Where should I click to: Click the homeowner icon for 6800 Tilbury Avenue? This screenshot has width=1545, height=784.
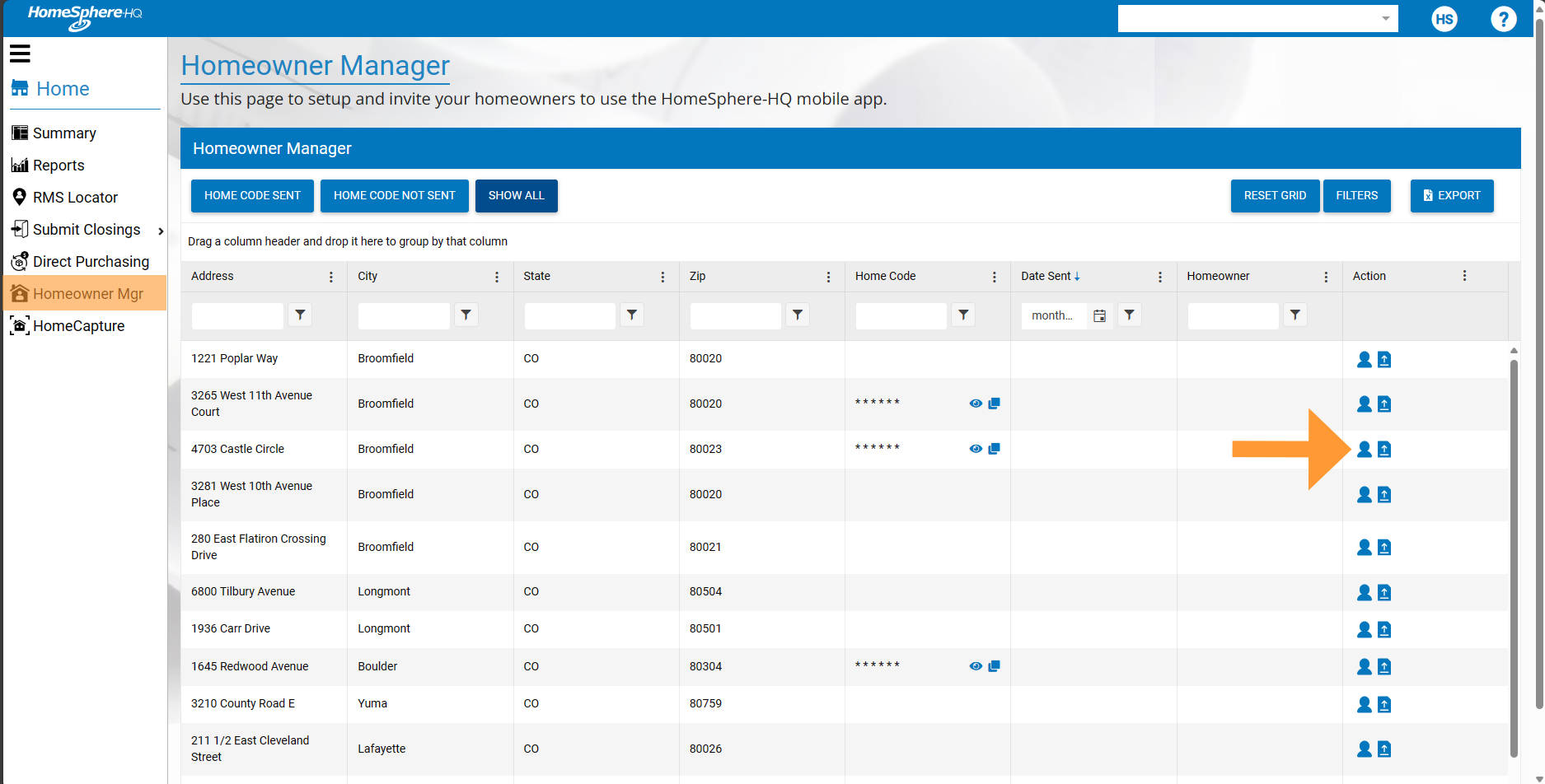pos(1365,592)
